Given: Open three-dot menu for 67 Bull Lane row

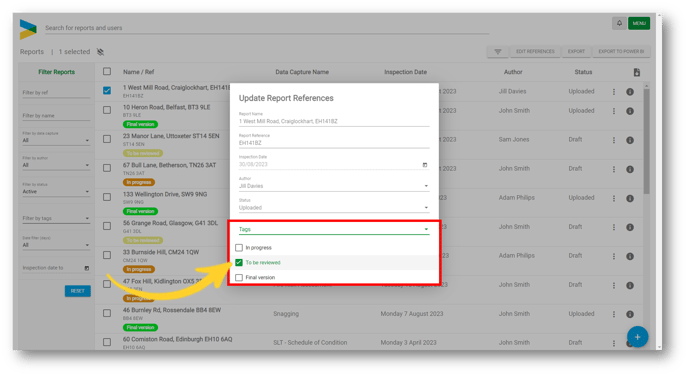Looking at the screenshot, I should 614,169.
